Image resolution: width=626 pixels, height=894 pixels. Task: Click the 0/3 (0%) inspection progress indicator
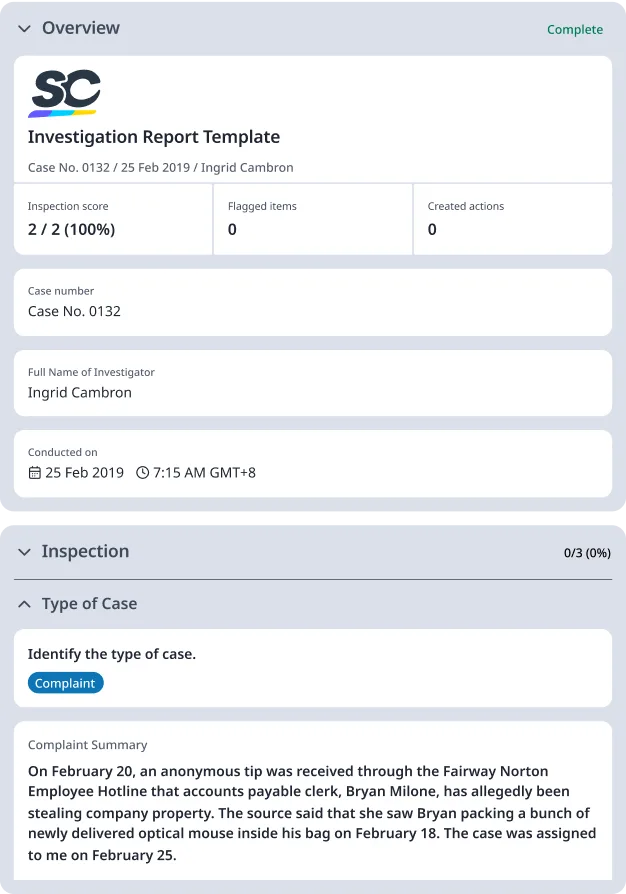click(587, 552)
